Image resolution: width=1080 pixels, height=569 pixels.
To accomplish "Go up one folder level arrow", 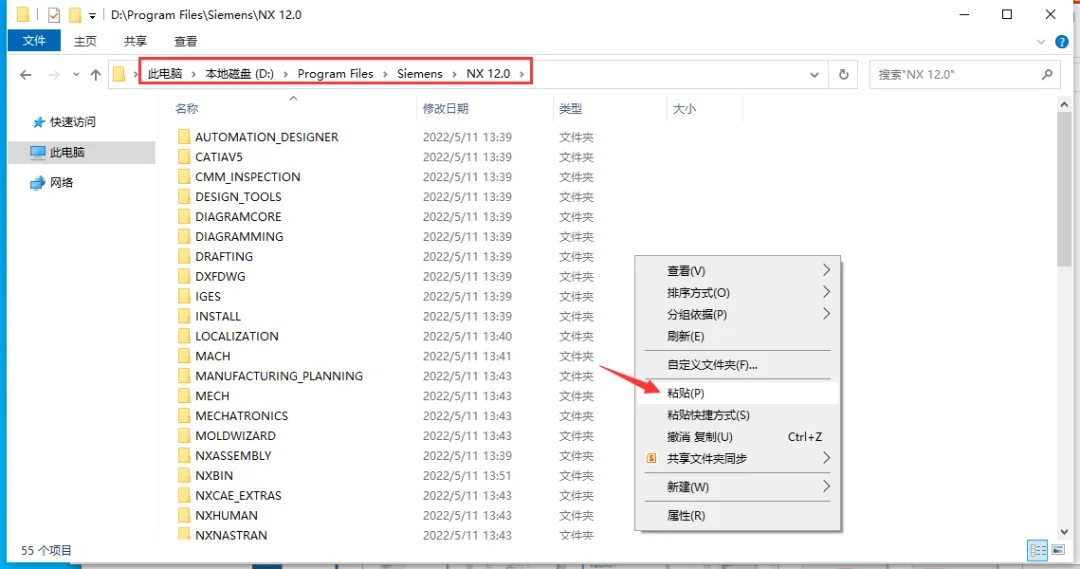I will click(96, 74).
